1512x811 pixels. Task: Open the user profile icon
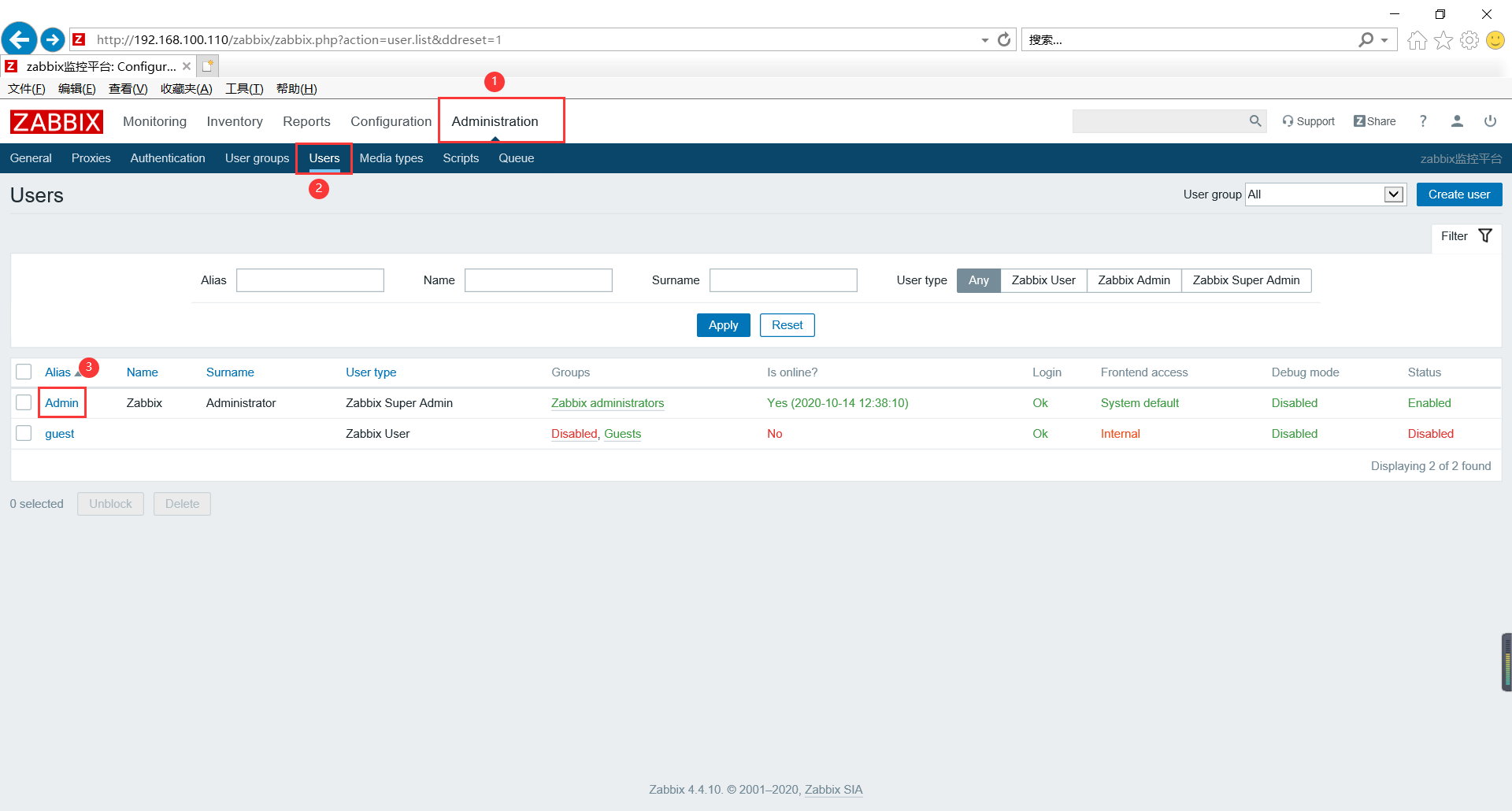point(1457,121)
